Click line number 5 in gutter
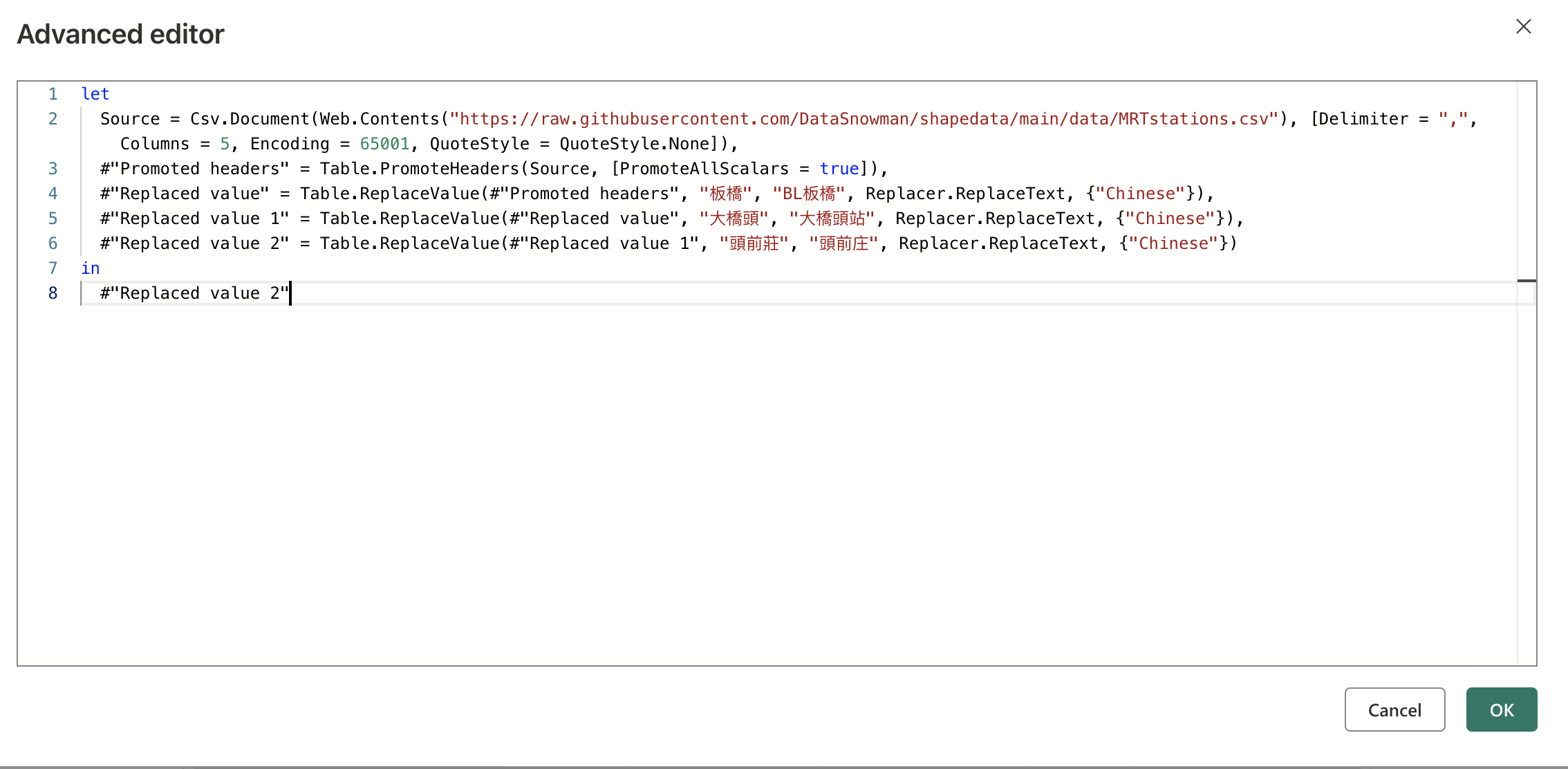Screen dimensions: 1568x769 pos(53,219)
